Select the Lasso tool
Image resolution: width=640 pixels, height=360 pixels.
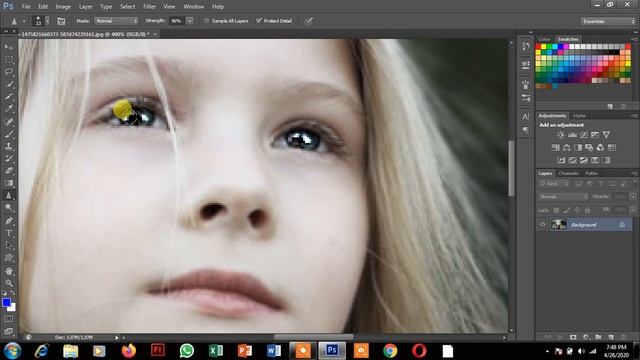coord(9,72)
